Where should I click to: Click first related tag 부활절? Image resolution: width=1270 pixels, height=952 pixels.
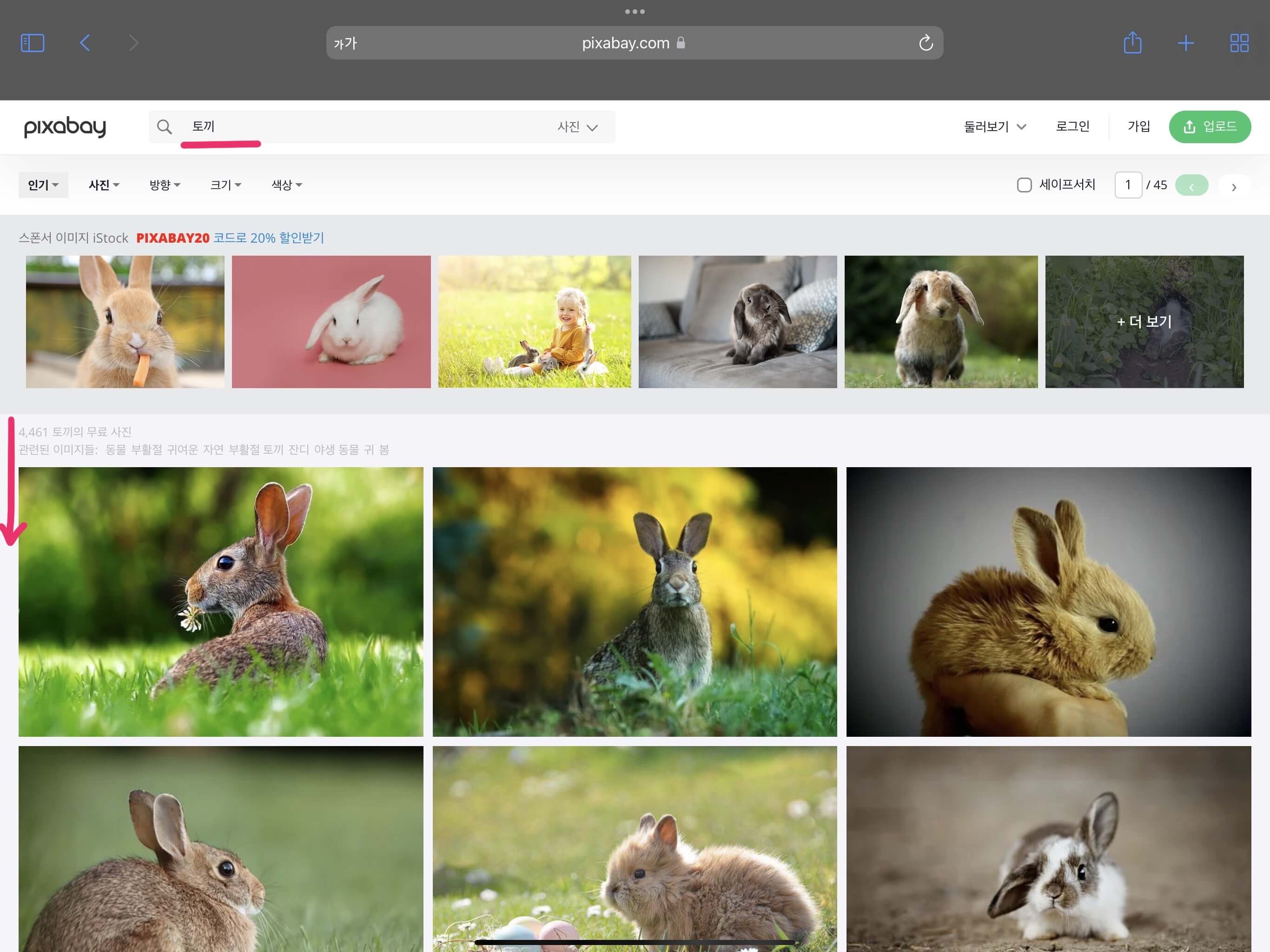coord(146,450)
